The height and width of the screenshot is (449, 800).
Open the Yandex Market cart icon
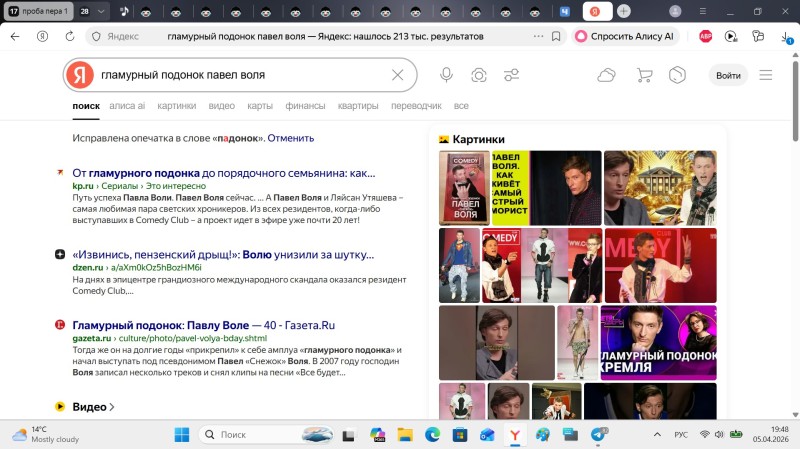644,75
